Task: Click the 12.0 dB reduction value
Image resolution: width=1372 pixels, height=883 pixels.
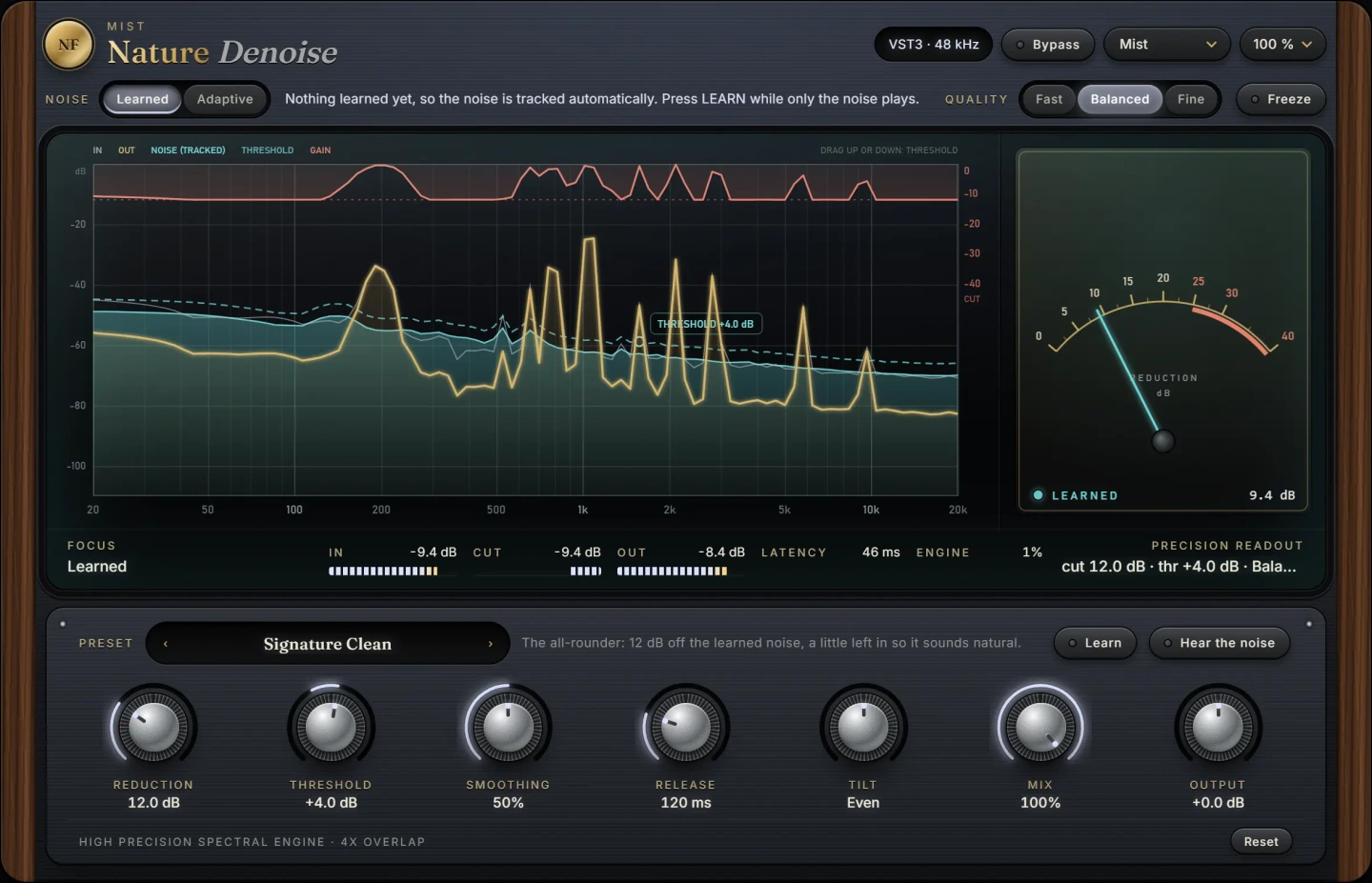Action: pyautogui.click(x=153, y=803)
